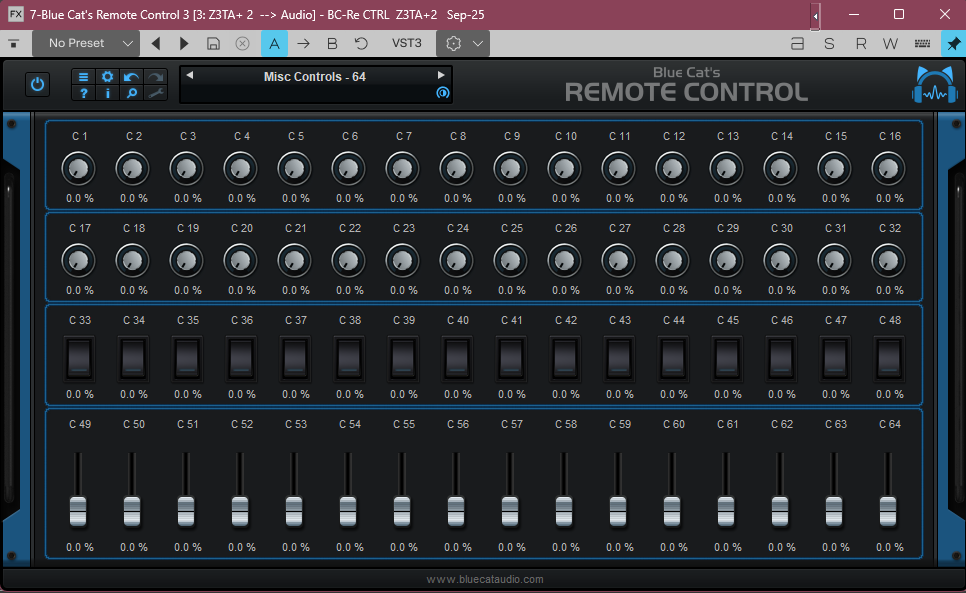The height and width of the screenshot is (593, 966).
Task: Open the www.bluecataudio.com link
Action: (485, 579)
